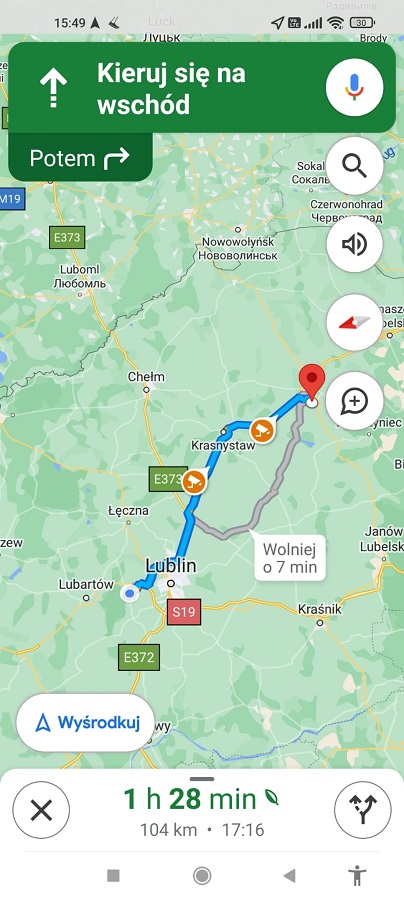Viewport: 404px width, 900px height.
Task: Tap the Android back navigation triangle
Action: tap(289, 875)
